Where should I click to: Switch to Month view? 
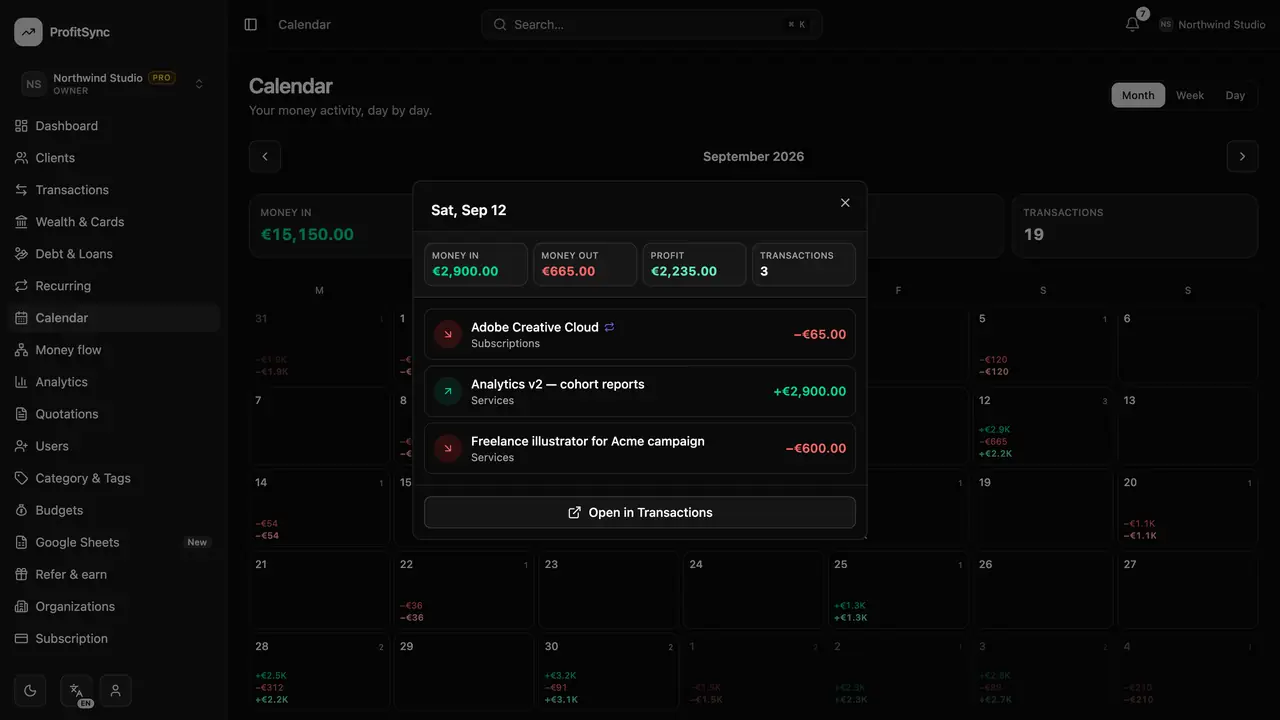(1138, 95)
